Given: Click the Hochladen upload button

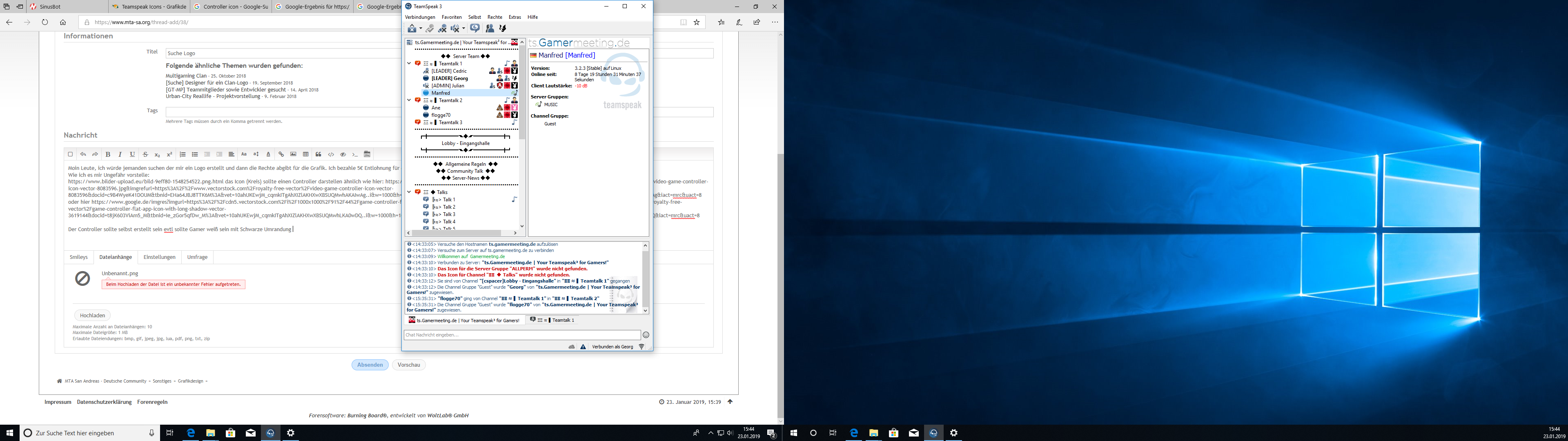Looking at the screenshot, I should (x=93, y=316).
